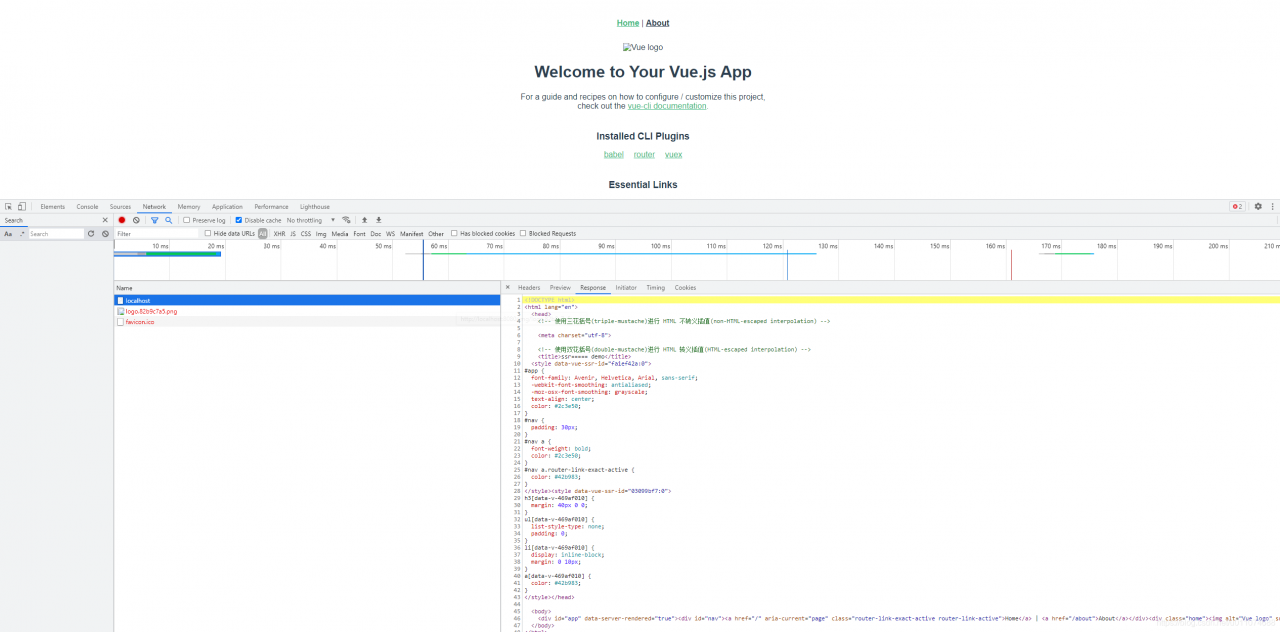Filter requests by Manifest

pos(412,233)
